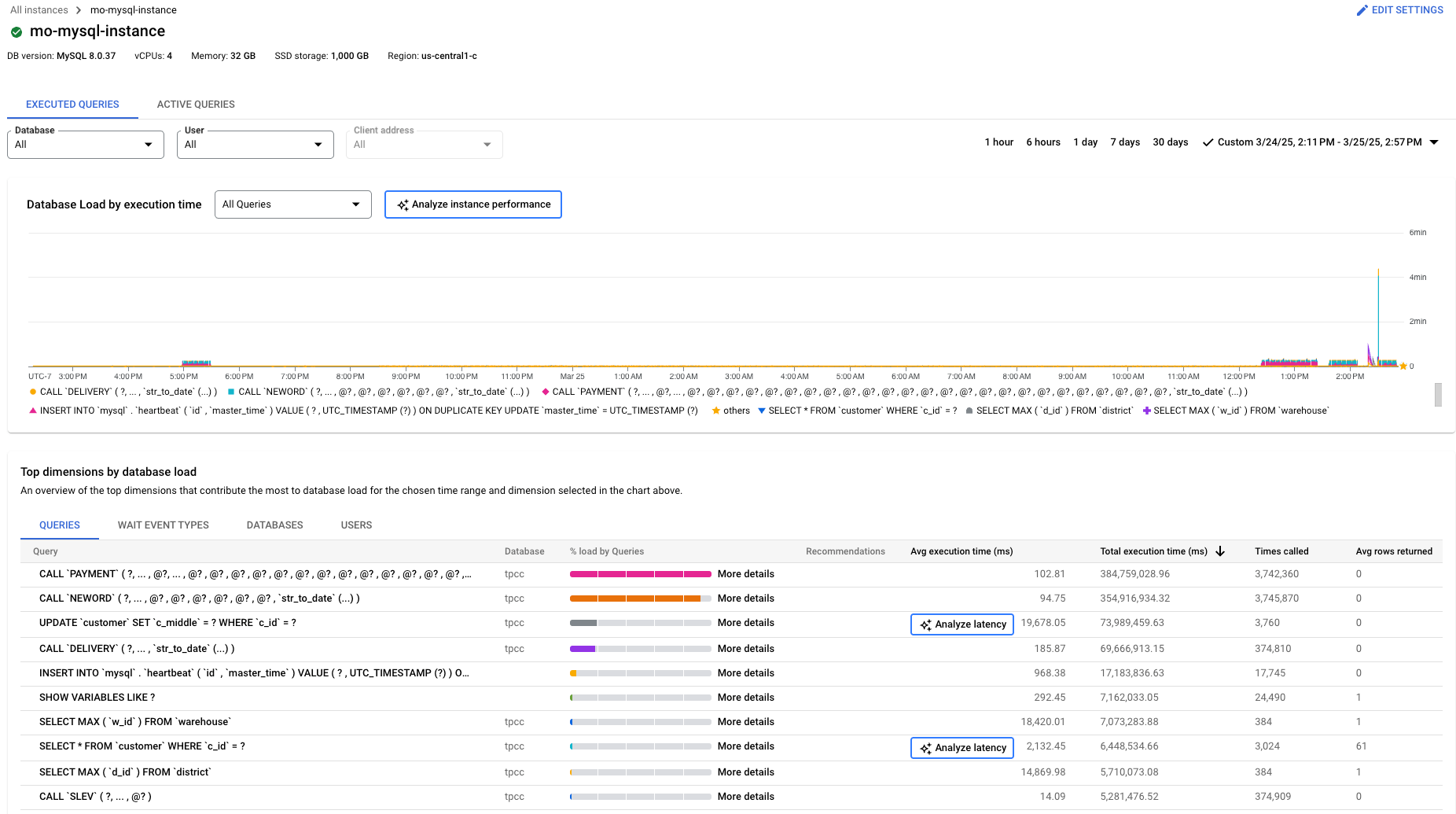Open More details for CALL NEWORD query

(x=745, y=598)
